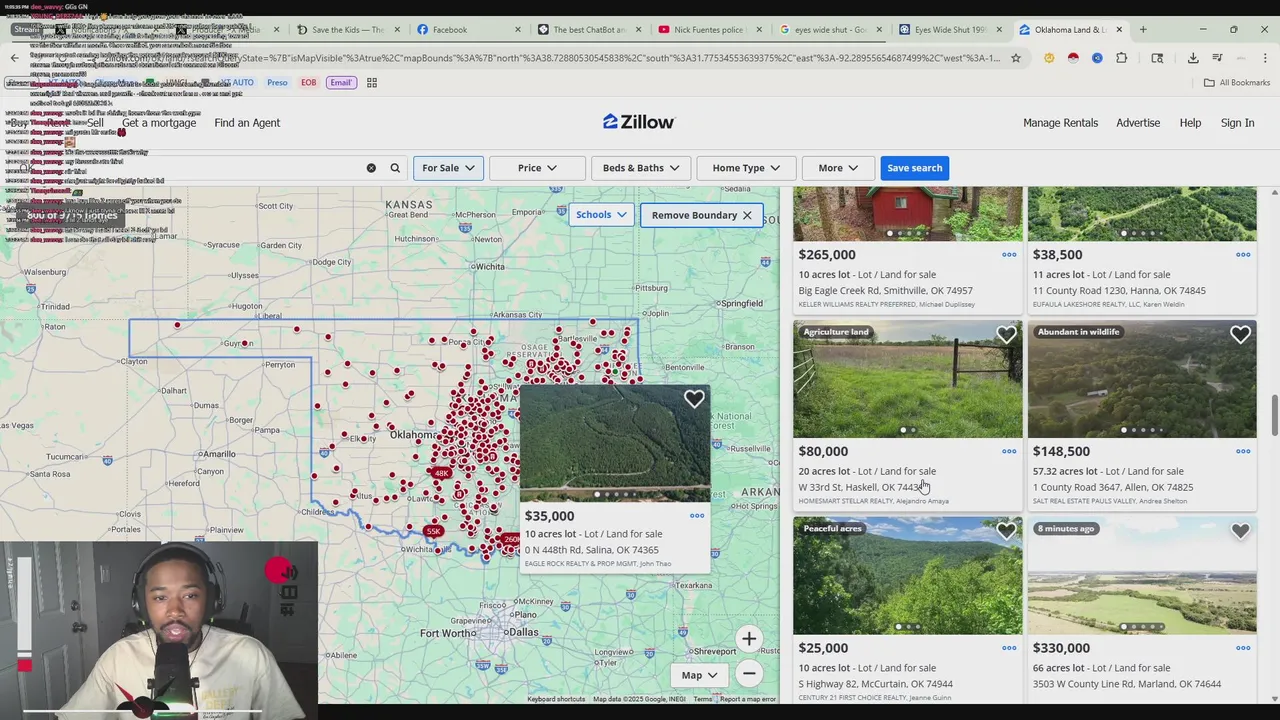Save the $148,500 Allen listing with heart
The height and width of the screenshot is (720, 1280).
1240,335
